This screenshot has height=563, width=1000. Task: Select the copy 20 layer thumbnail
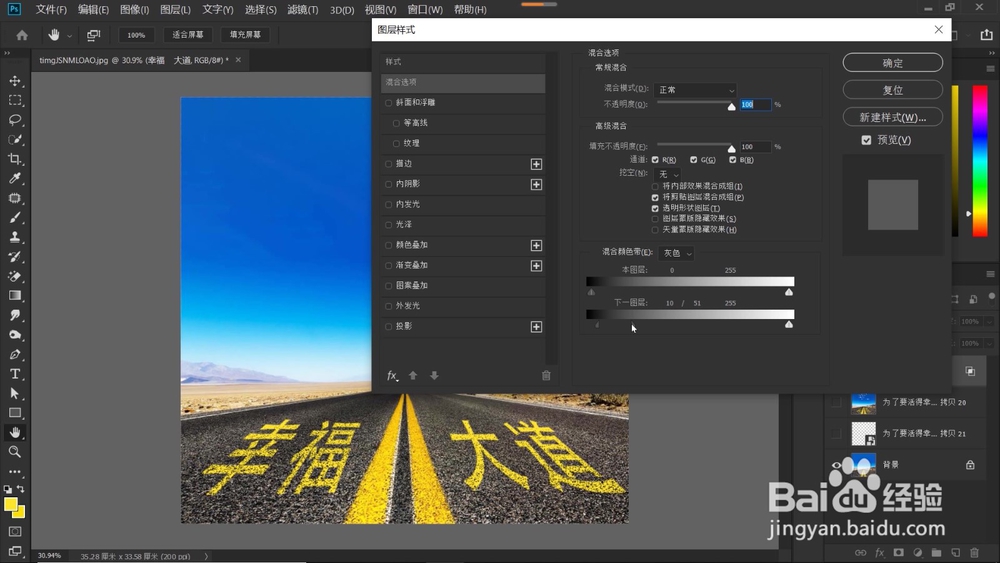coord(864,403)
